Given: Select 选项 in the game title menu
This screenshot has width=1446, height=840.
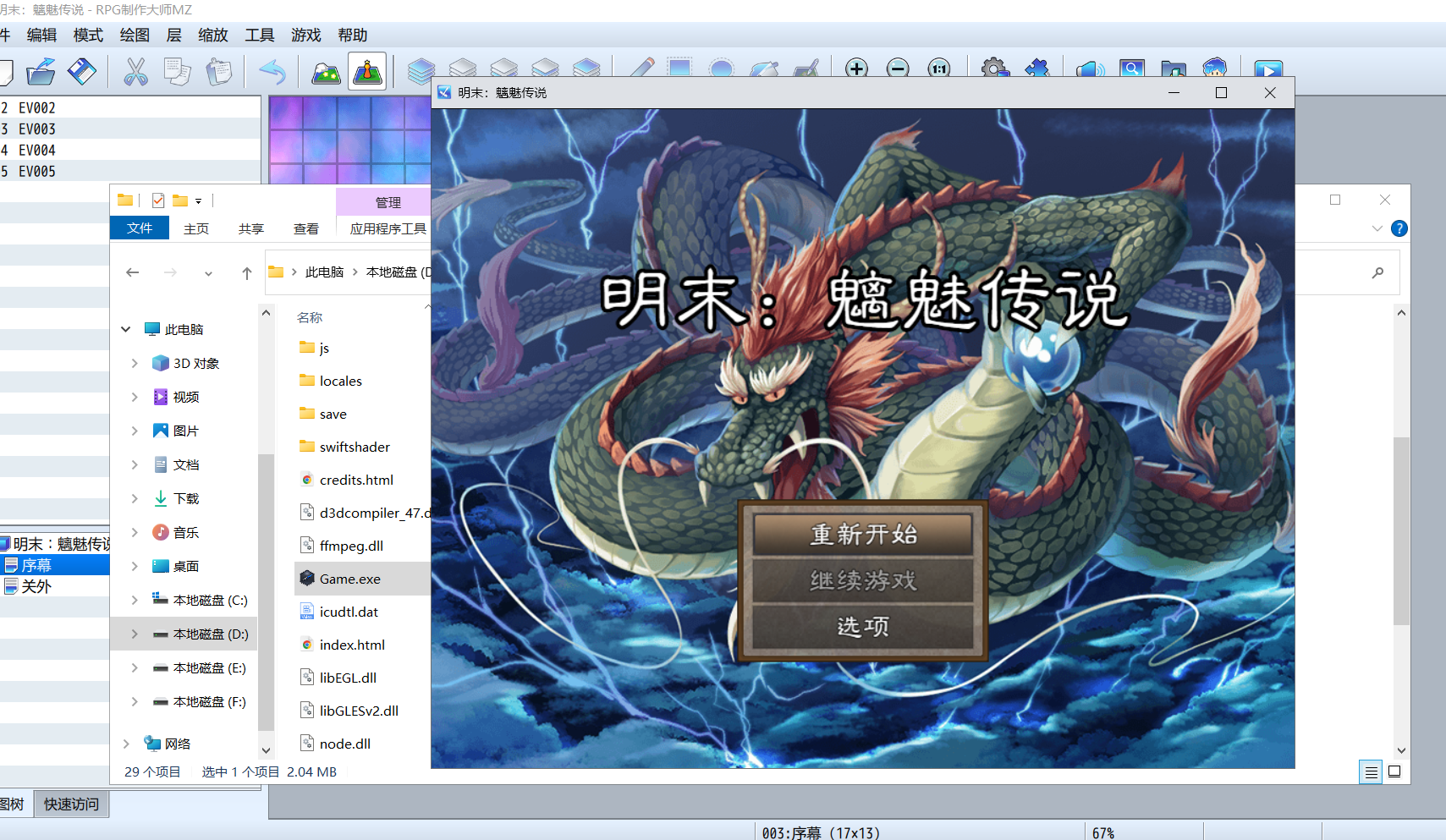Looking at the screenshot, I should (x=863, y=626).
